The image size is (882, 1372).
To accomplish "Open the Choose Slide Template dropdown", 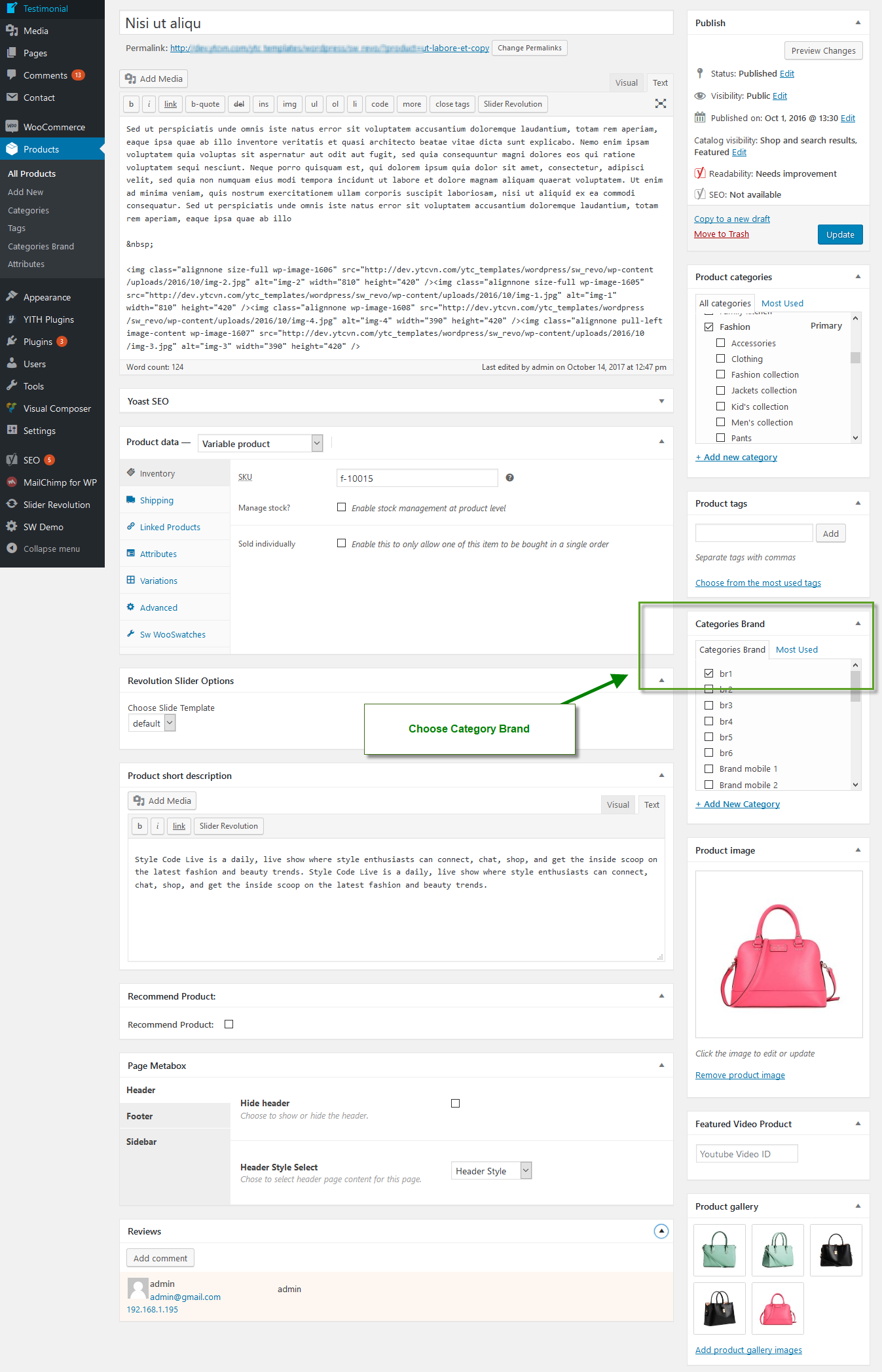I will [152, 723].
